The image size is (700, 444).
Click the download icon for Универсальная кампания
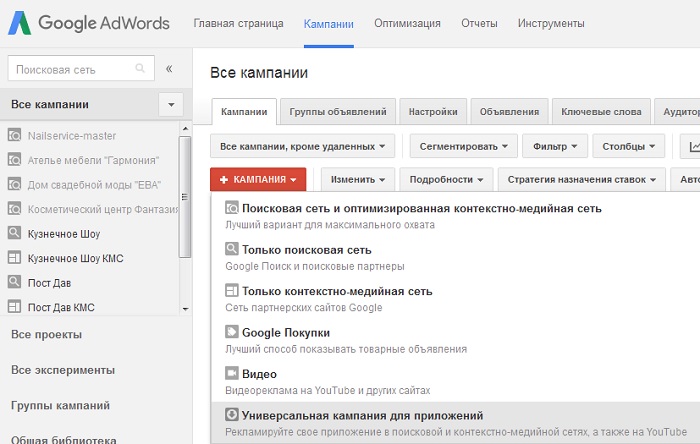click(232, 415)
